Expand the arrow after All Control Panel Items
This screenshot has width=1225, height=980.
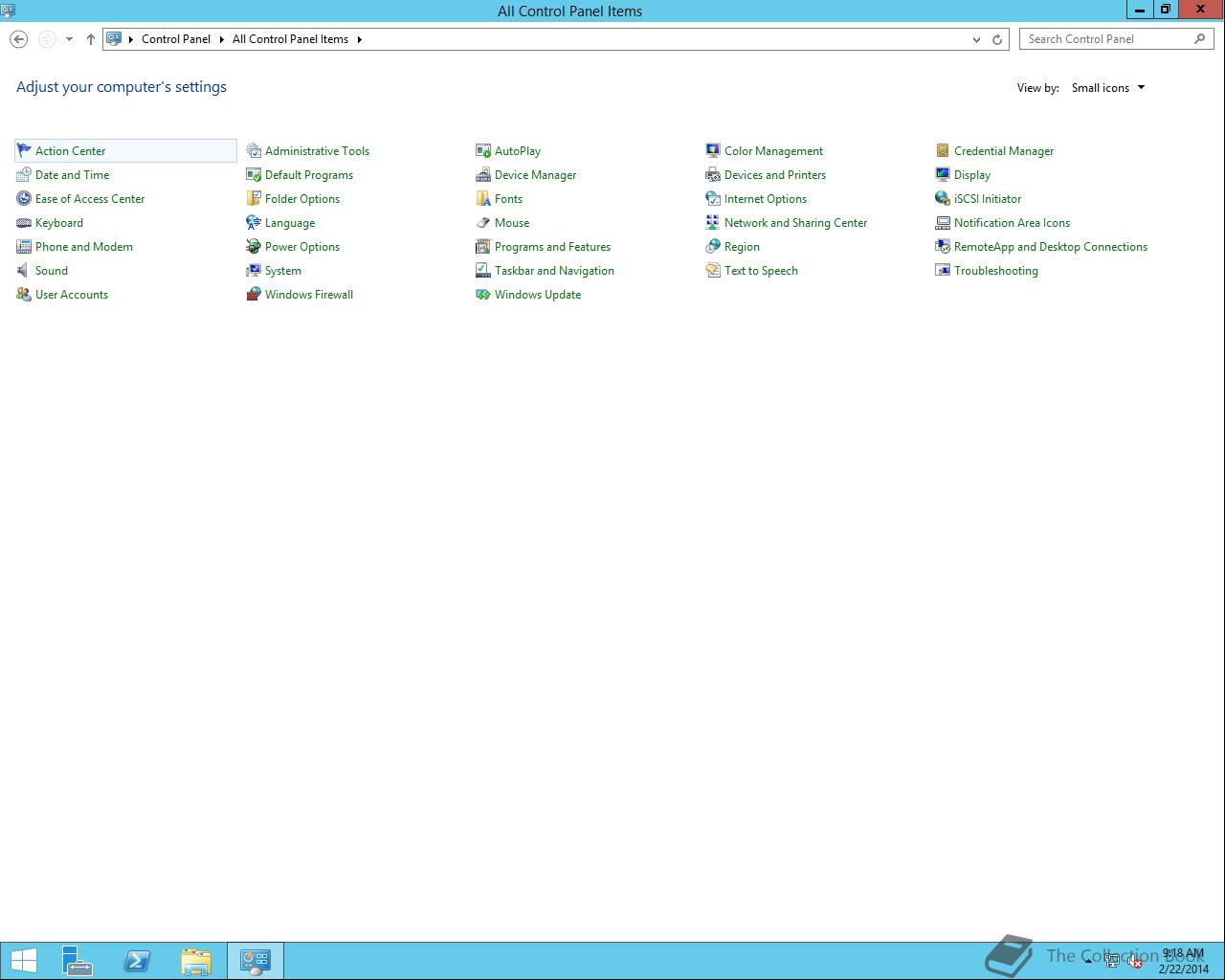360,39
